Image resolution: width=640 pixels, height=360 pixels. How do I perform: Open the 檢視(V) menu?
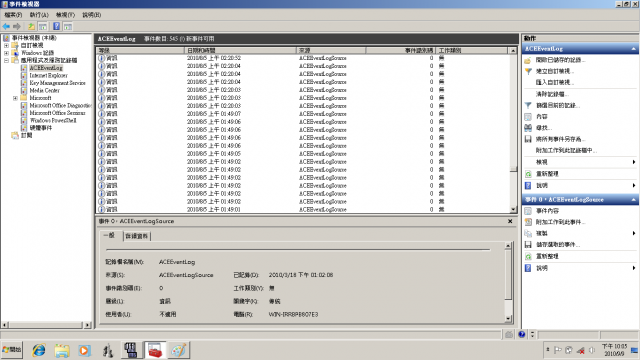tap(65, 15)
